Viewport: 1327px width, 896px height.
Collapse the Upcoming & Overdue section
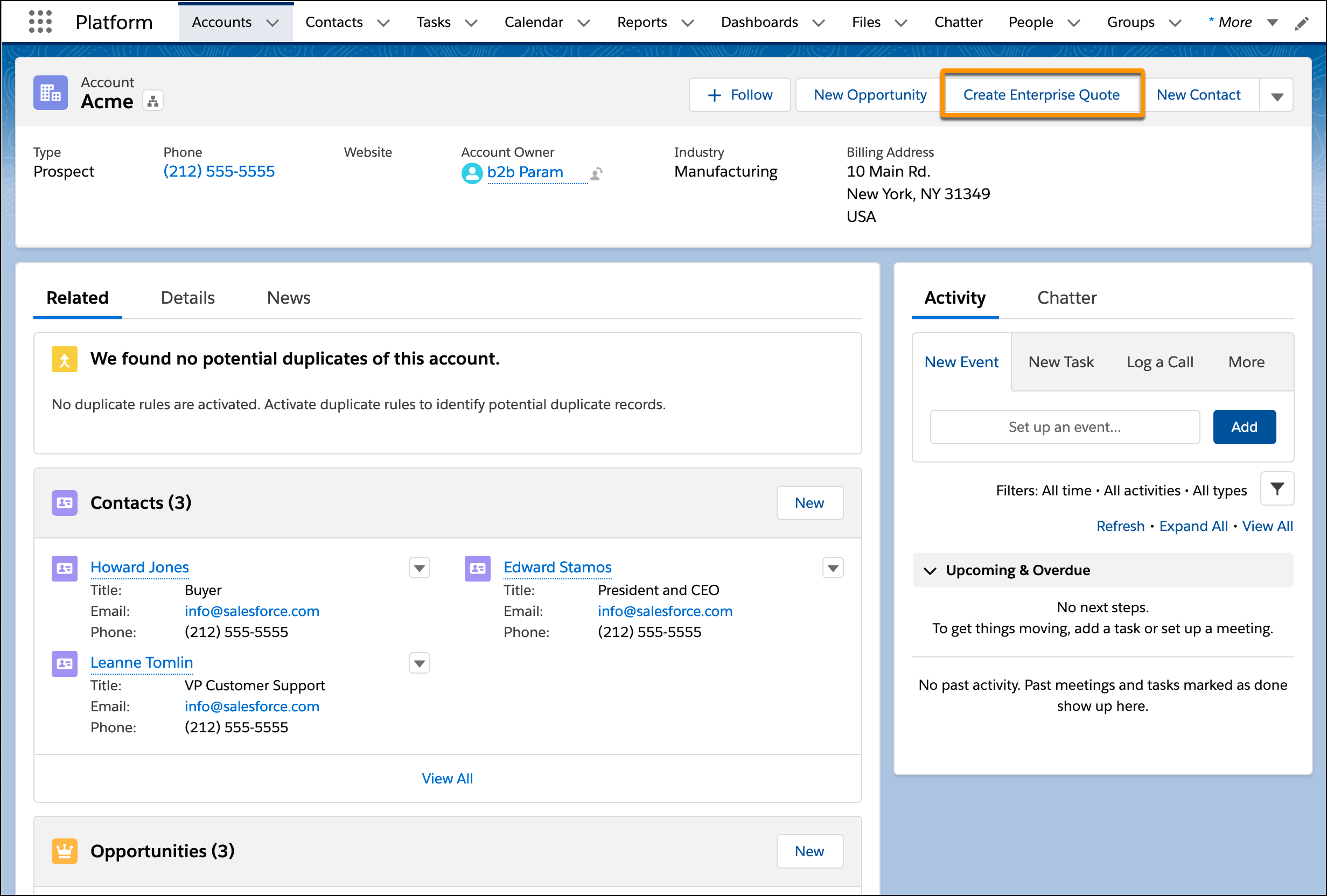[930, 570]
